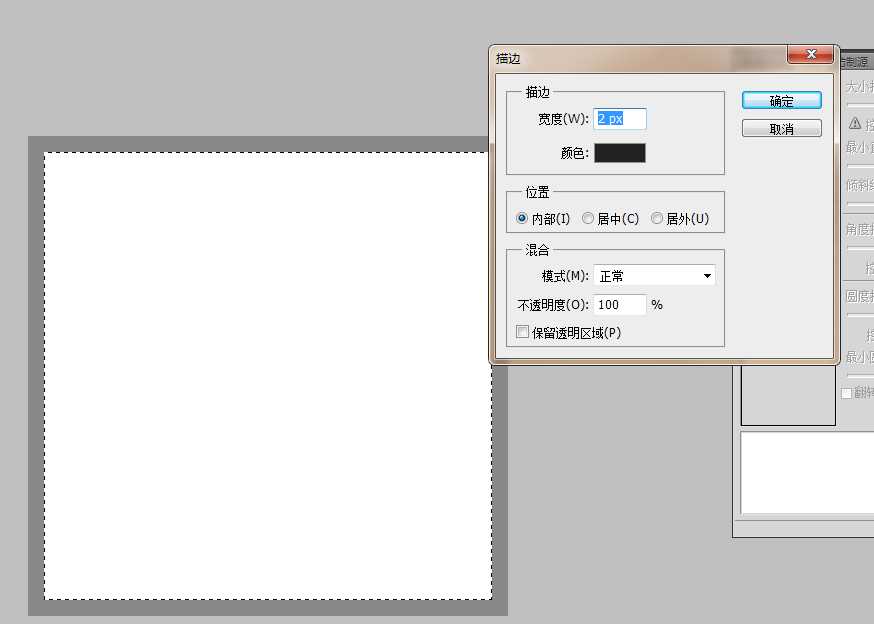Confirm the stroke with the 确定 button
The width and height of the screenshot is (874, 624).
click(781, 100)
